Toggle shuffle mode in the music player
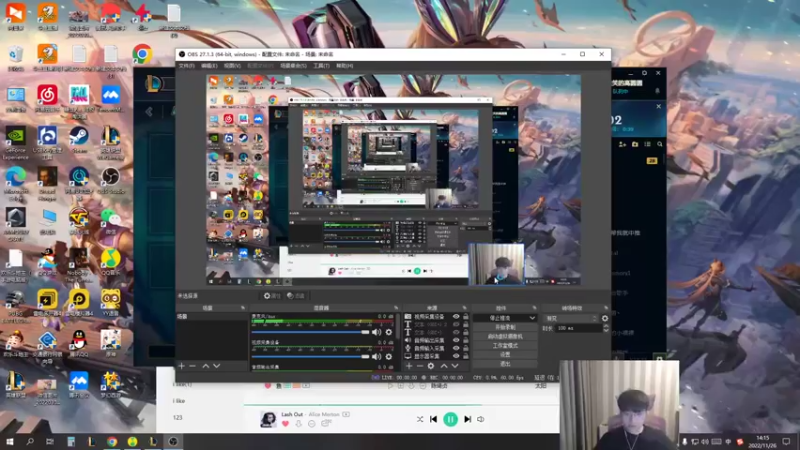800x450 pixels. [419, 419]
